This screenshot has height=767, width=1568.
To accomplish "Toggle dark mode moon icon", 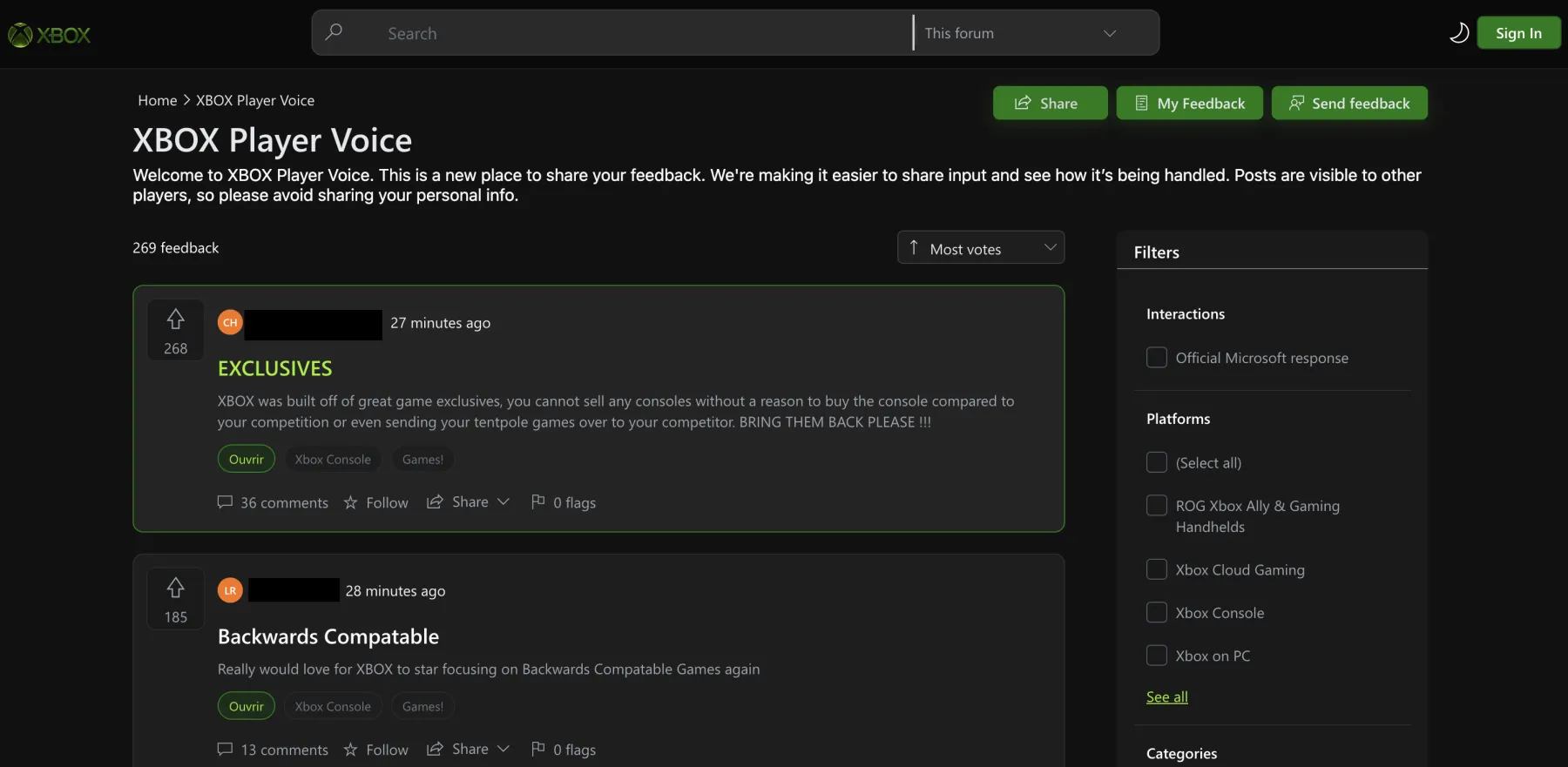I will pyautogui.click(x=1458, y=33).
